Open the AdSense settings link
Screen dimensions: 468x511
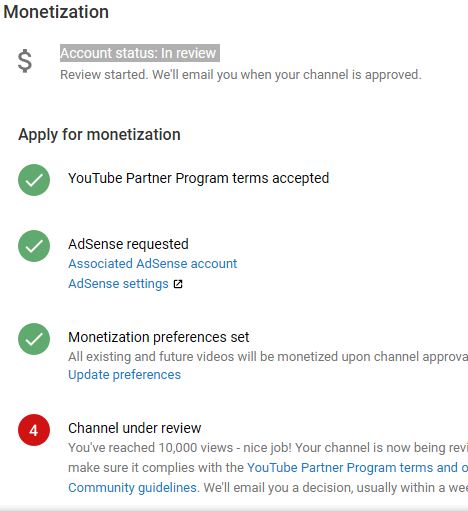(118, 284)
